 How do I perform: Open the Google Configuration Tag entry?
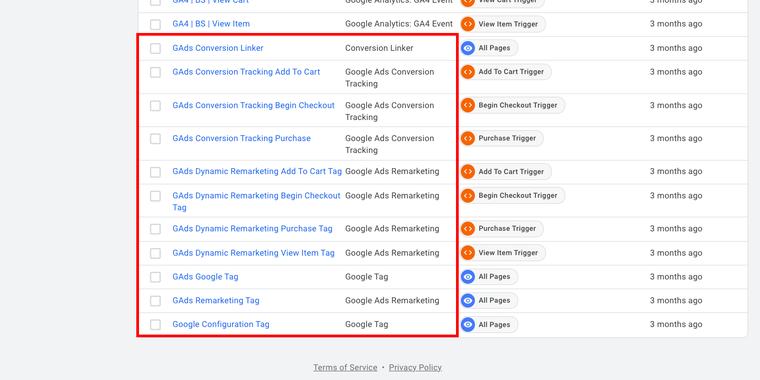tap(221, 324)
